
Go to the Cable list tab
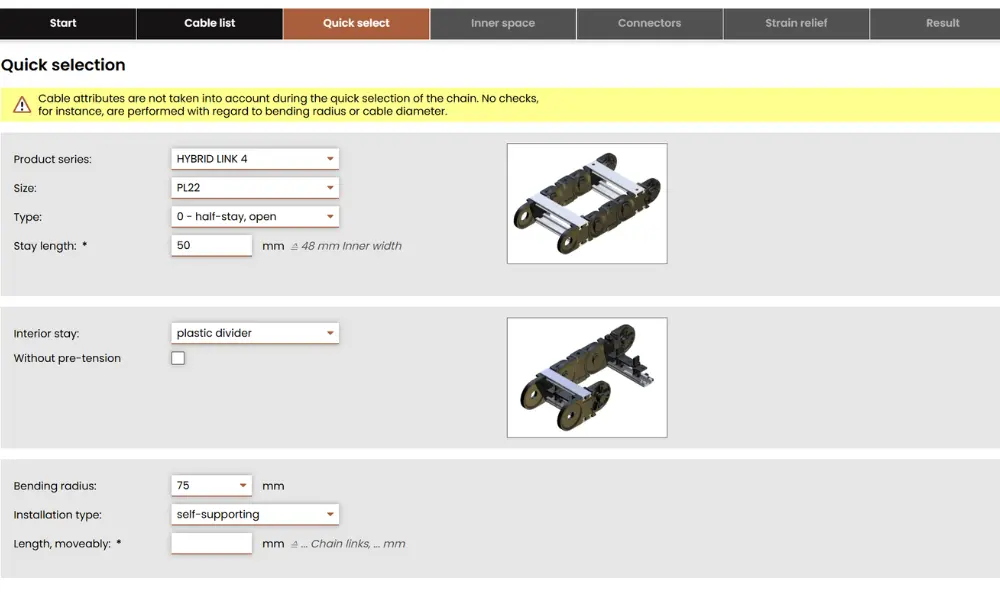click(210, 24)
